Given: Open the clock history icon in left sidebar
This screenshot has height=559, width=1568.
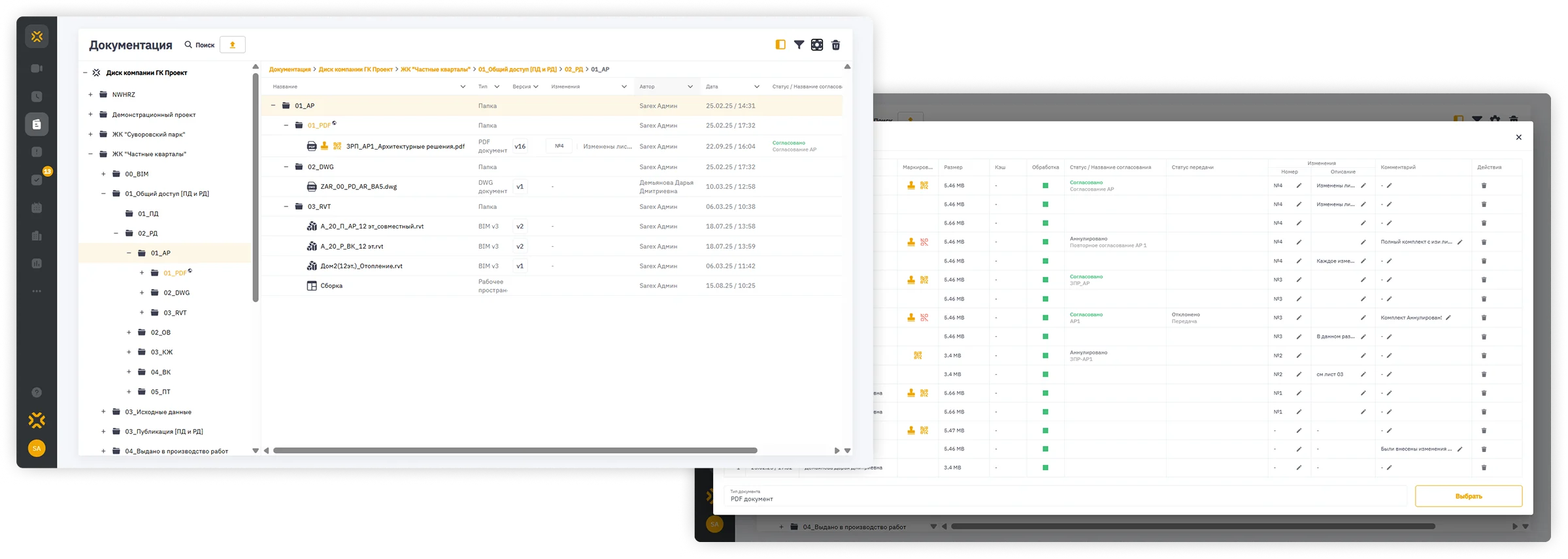Looking at the screenshot, I should [x=37, y=96].
